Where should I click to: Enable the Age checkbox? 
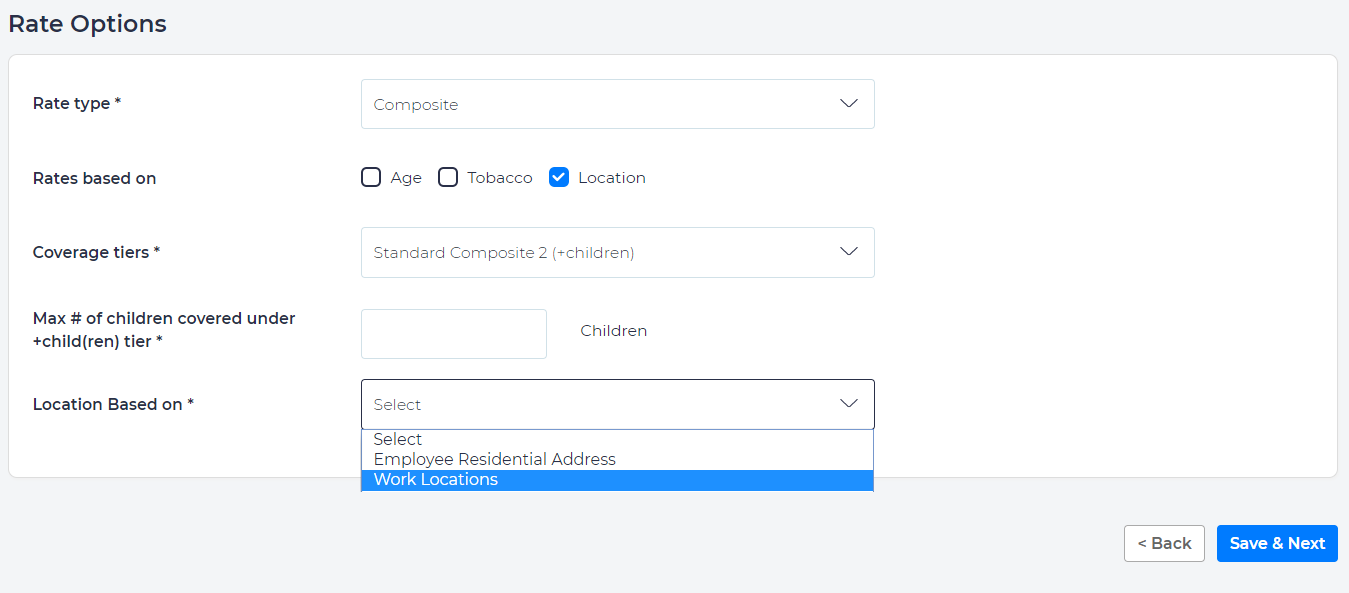(371, 178)
